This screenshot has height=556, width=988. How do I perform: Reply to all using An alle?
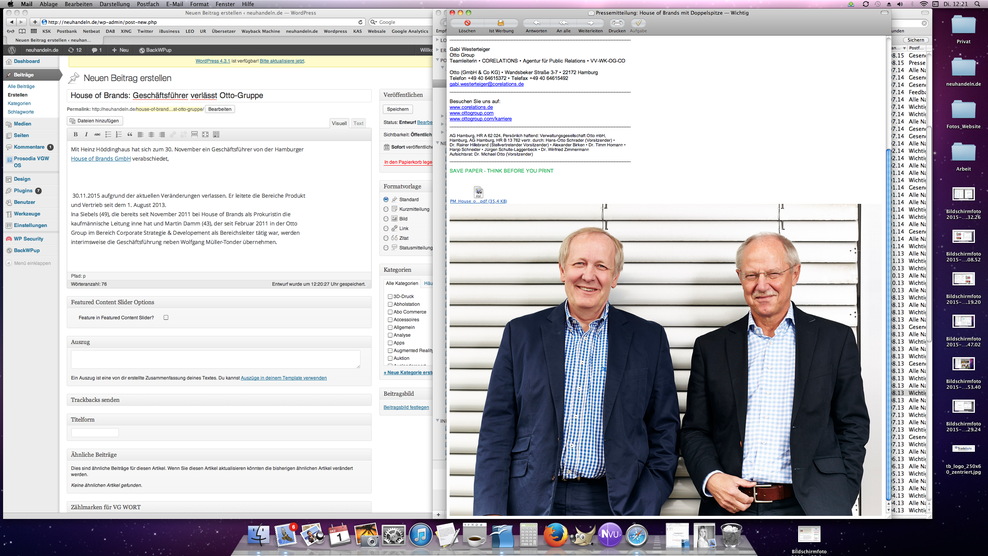pyautogui.click(x=563, y=23)
